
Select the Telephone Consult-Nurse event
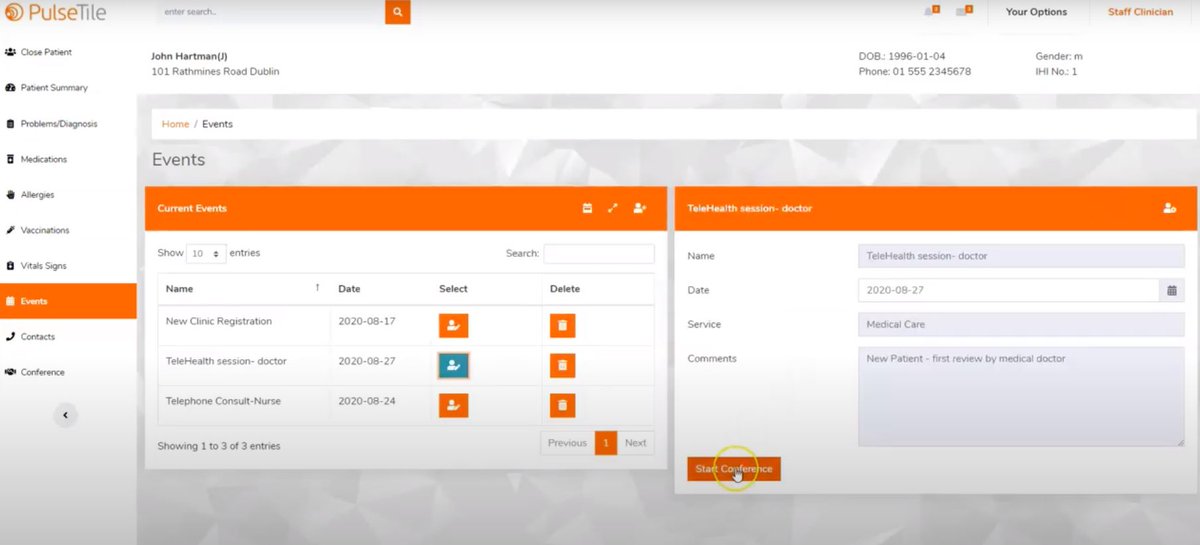pos(453,405)
